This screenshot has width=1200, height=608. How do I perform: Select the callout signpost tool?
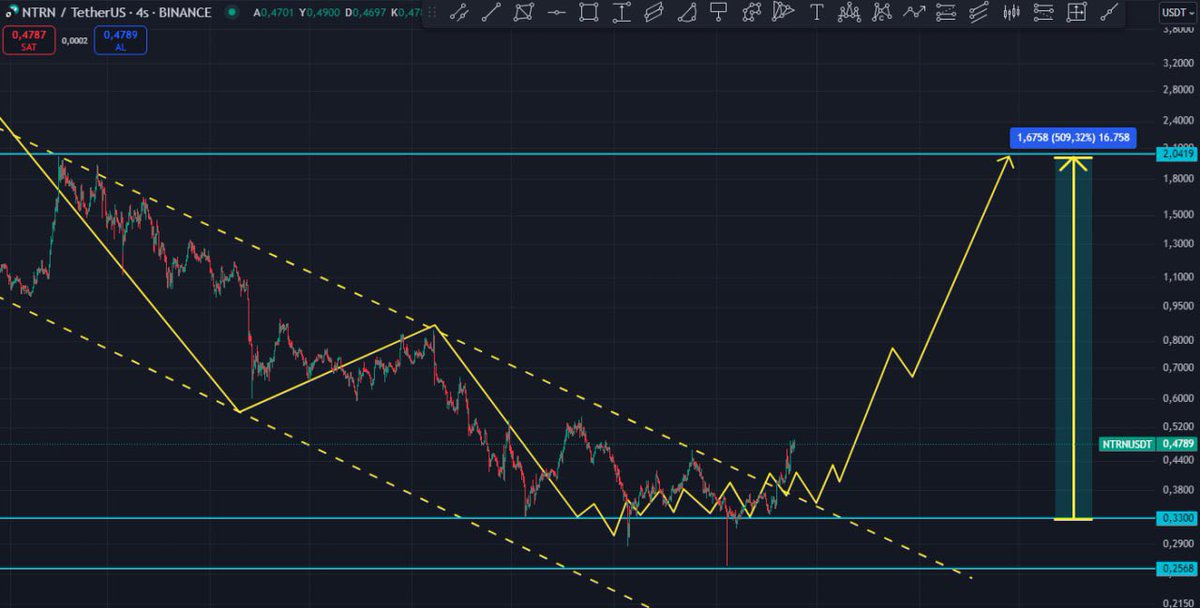(x=718, y=13)
